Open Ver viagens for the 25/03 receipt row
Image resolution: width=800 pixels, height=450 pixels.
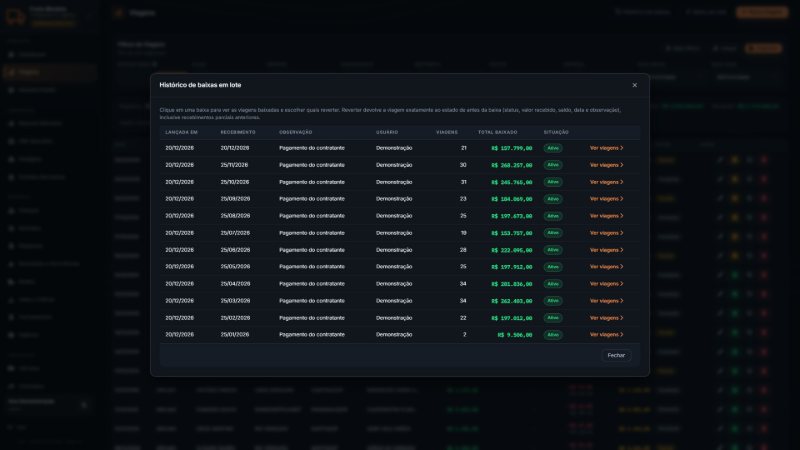(x=607, y=301)
